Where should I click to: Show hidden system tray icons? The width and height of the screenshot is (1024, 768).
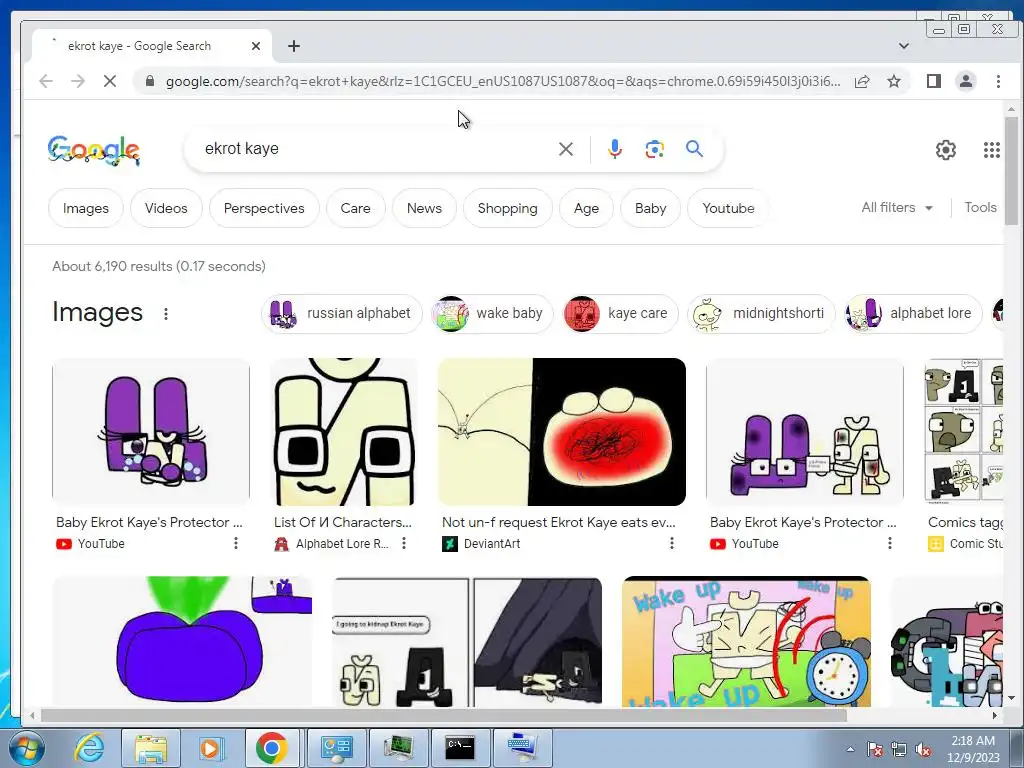tap(850, 749)
